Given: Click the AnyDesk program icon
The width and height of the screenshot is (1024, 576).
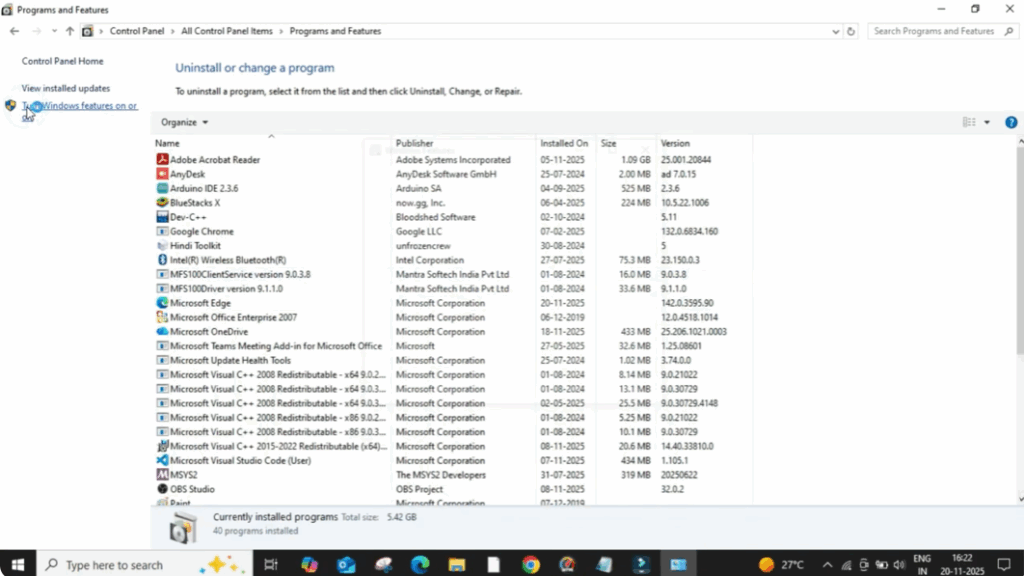Looking at the screenshot, I should pos(163,173).
